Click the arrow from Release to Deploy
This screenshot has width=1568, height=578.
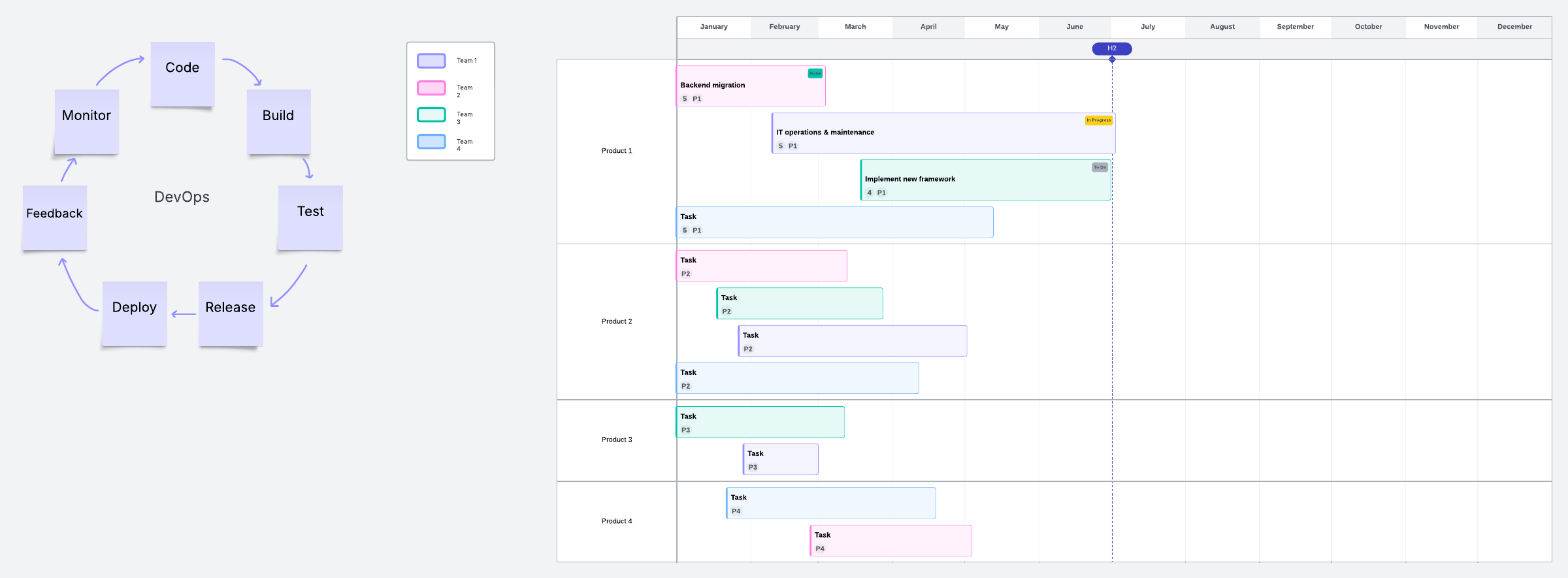coord(184,314)
